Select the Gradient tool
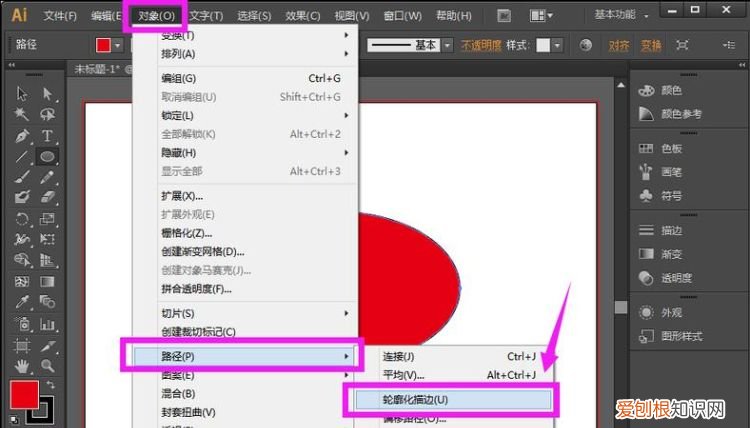This screenshot has width=750, height=428. pyautogui.click(x=47, y=281)
